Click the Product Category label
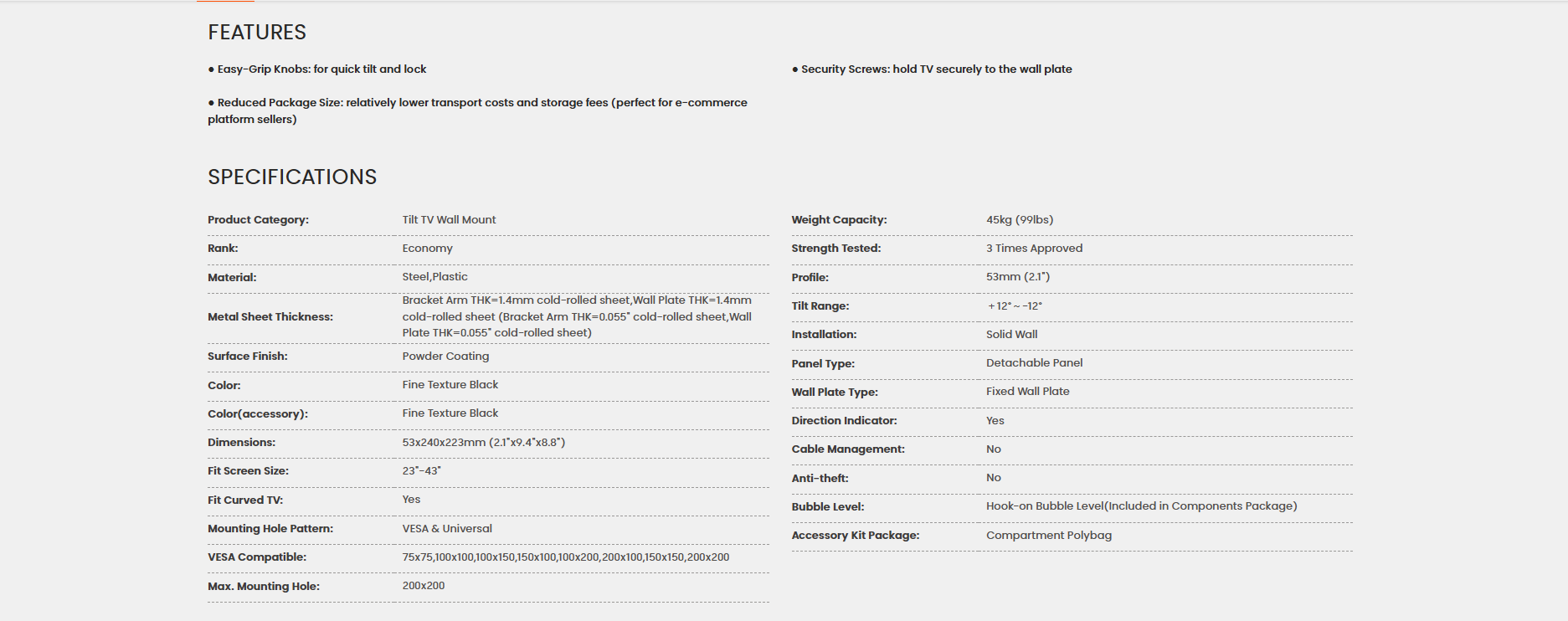This screenshot has height=621, width=1568. click(x=258, y=220)
